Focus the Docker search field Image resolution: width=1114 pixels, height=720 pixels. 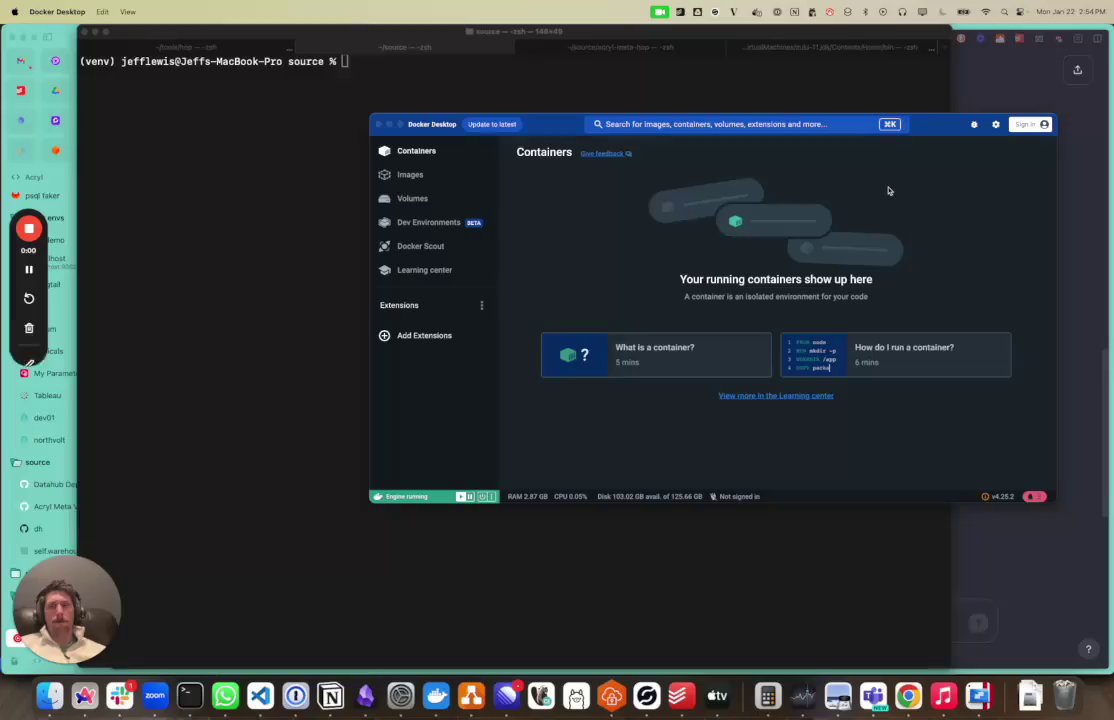(747, 124)
